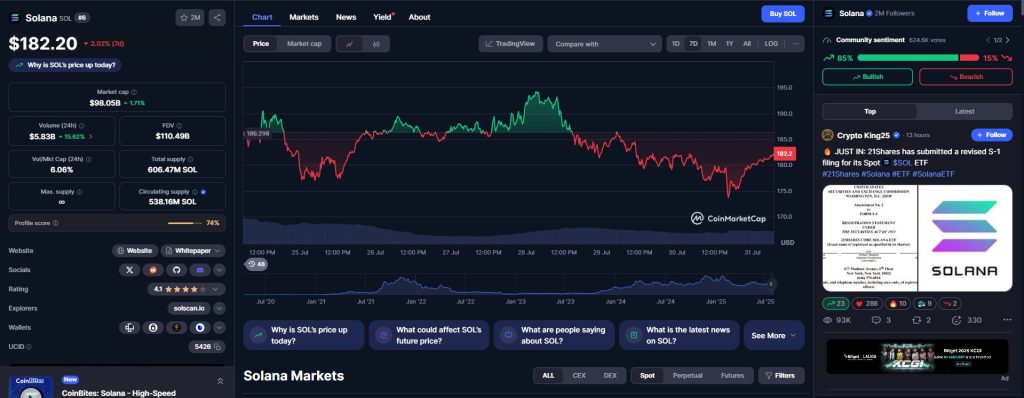Collapse the CoinBites card chevron
1024x398 pixels.
pos(220,382)
